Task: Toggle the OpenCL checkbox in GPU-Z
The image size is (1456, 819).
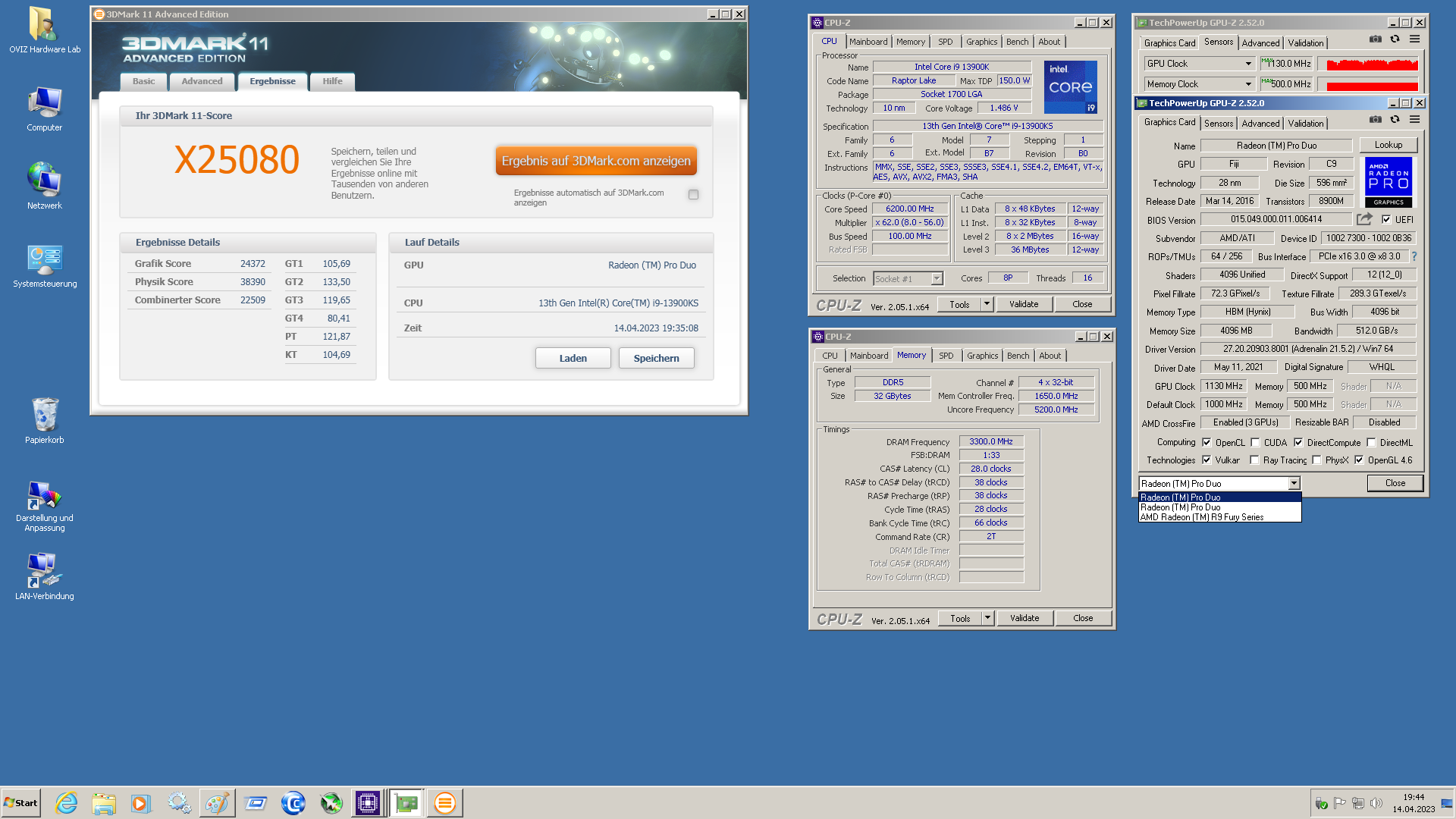Action: (1207, 443)
